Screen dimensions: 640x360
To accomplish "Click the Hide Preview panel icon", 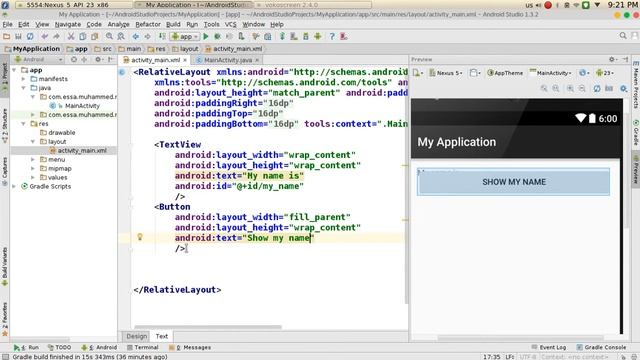I will pyautogui.click(x=625, y=59).
